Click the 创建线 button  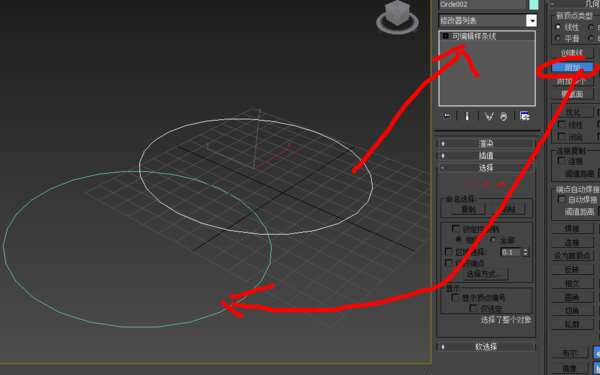pos(572,53)
